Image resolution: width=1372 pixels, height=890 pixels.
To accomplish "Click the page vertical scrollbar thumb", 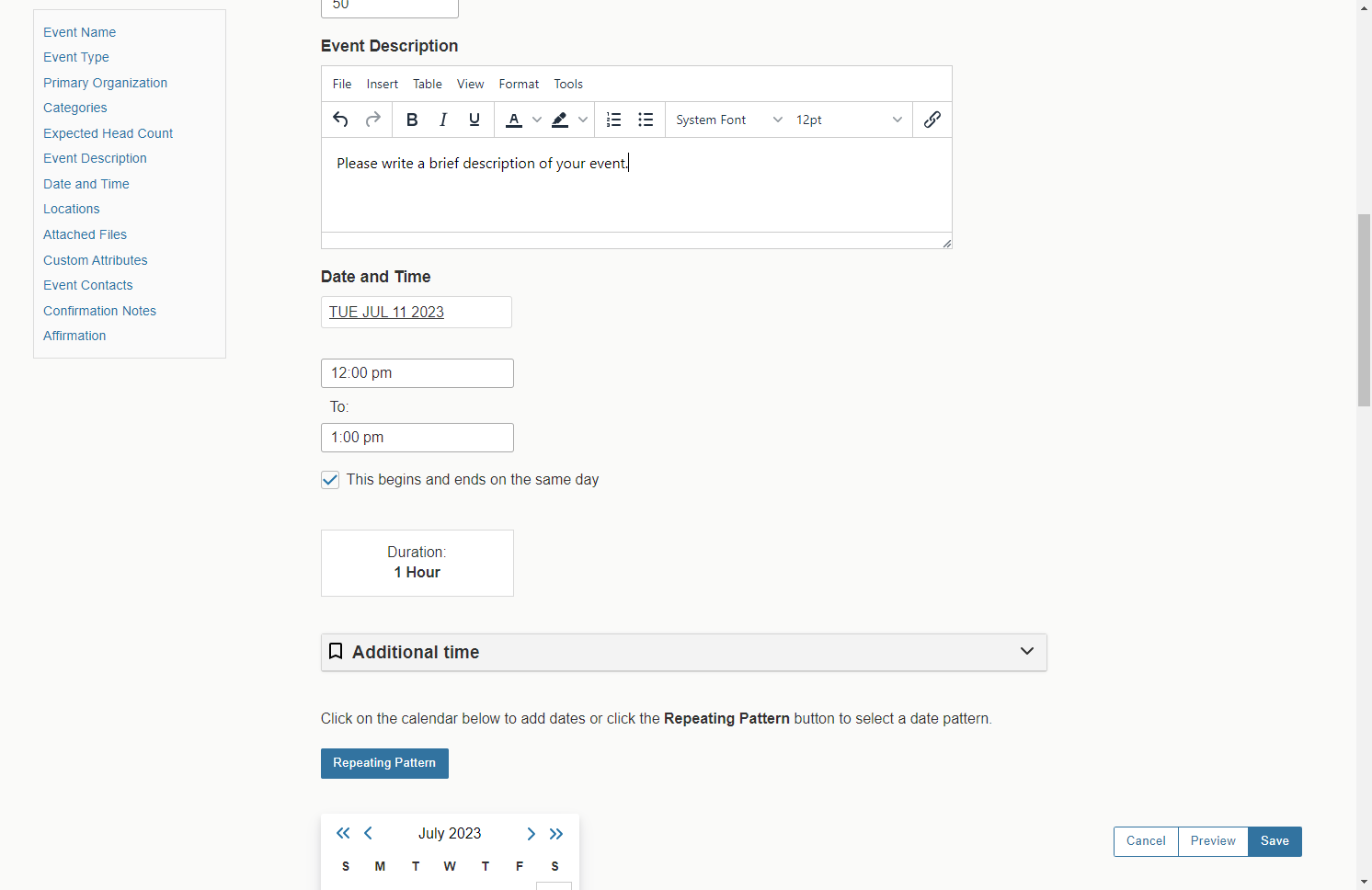I will click(x=1364, y=310).
